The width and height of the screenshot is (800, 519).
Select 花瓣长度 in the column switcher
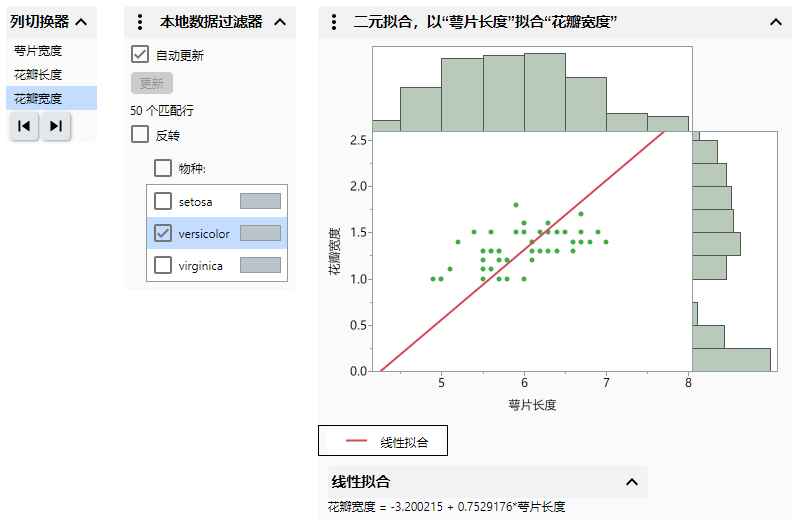point(38,74)
